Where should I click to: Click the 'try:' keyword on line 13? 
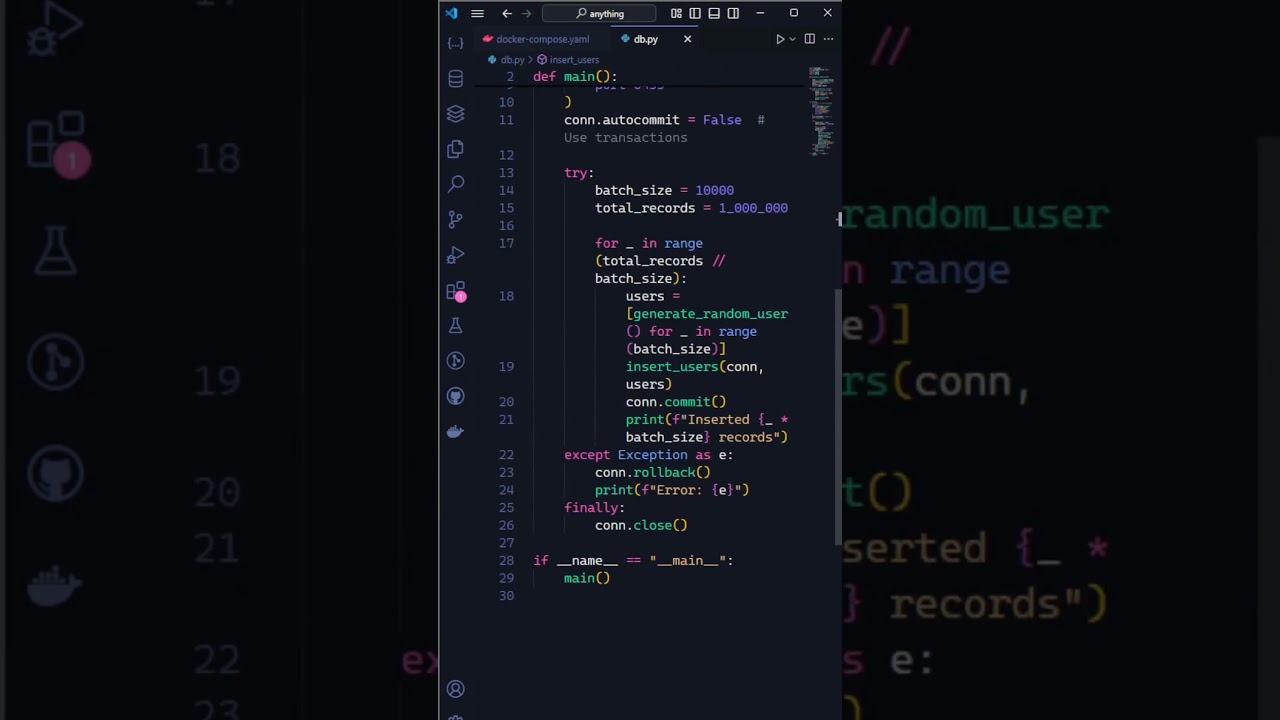click(x=579, y=173)
